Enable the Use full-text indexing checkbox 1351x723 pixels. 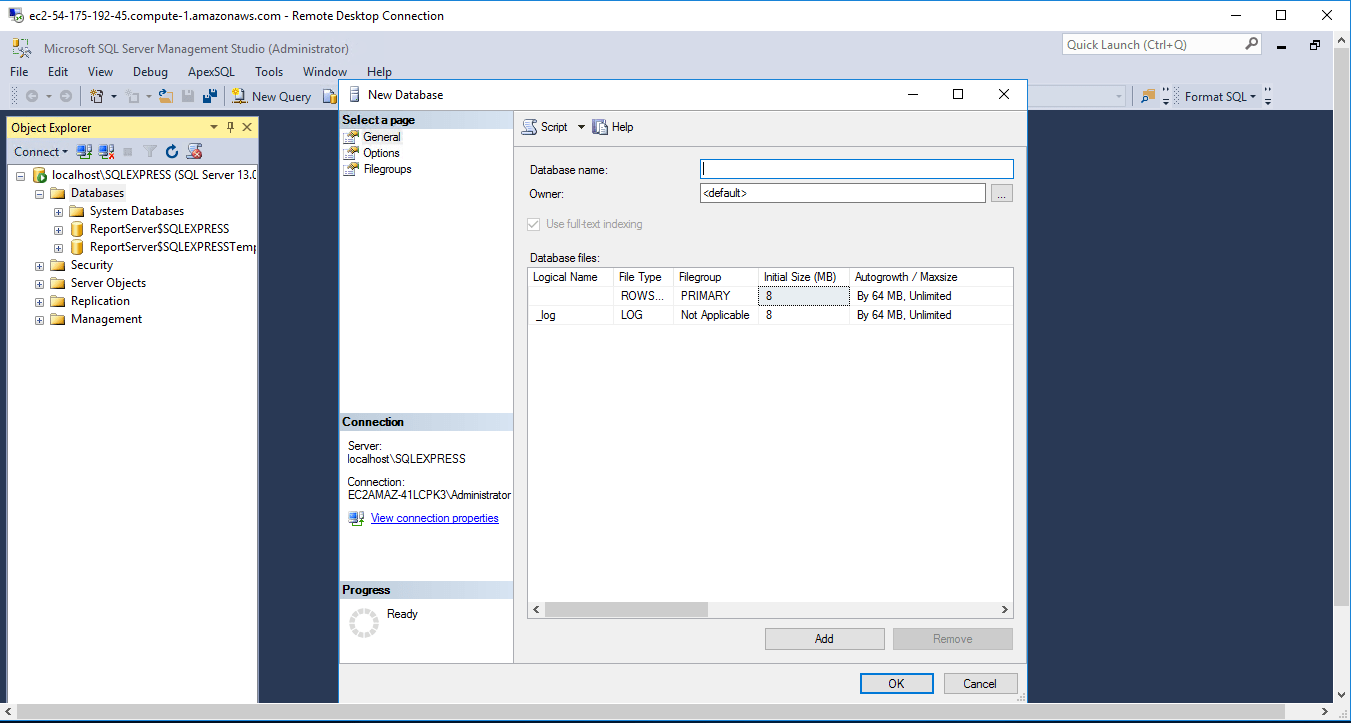(x=533, y=224)
